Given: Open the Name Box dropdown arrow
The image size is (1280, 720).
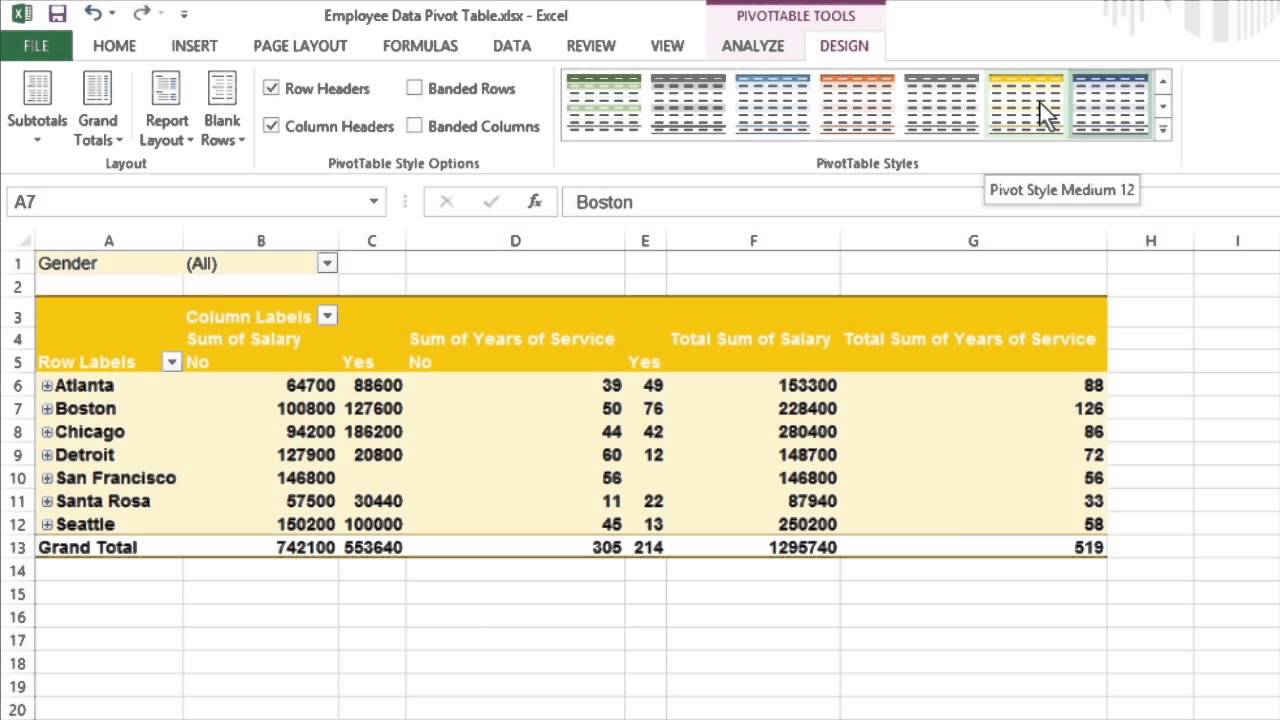Looking at the screenshot, I should point(374,202).
